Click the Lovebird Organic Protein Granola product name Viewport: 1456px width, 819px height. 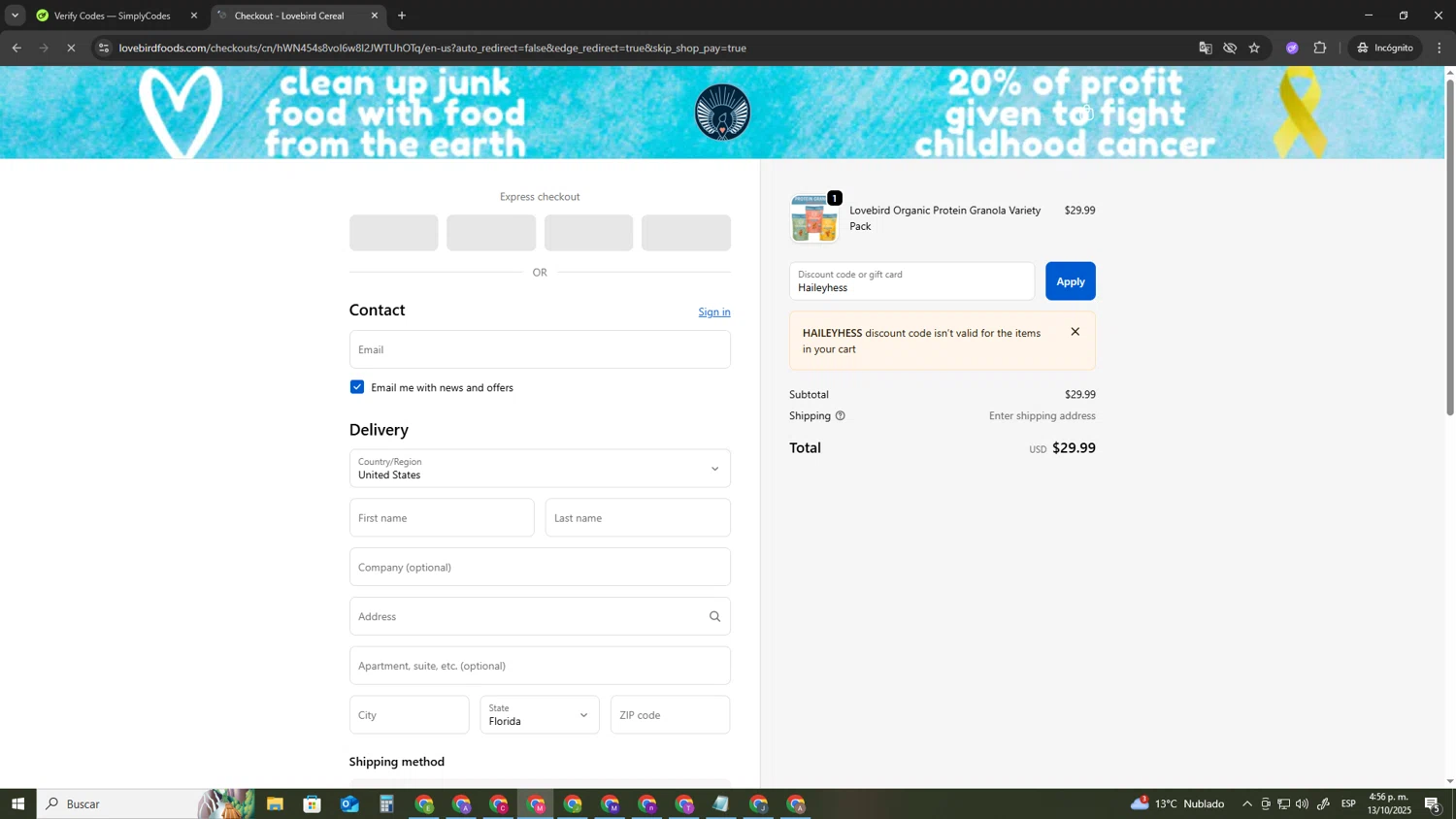[x=944, y=218]
